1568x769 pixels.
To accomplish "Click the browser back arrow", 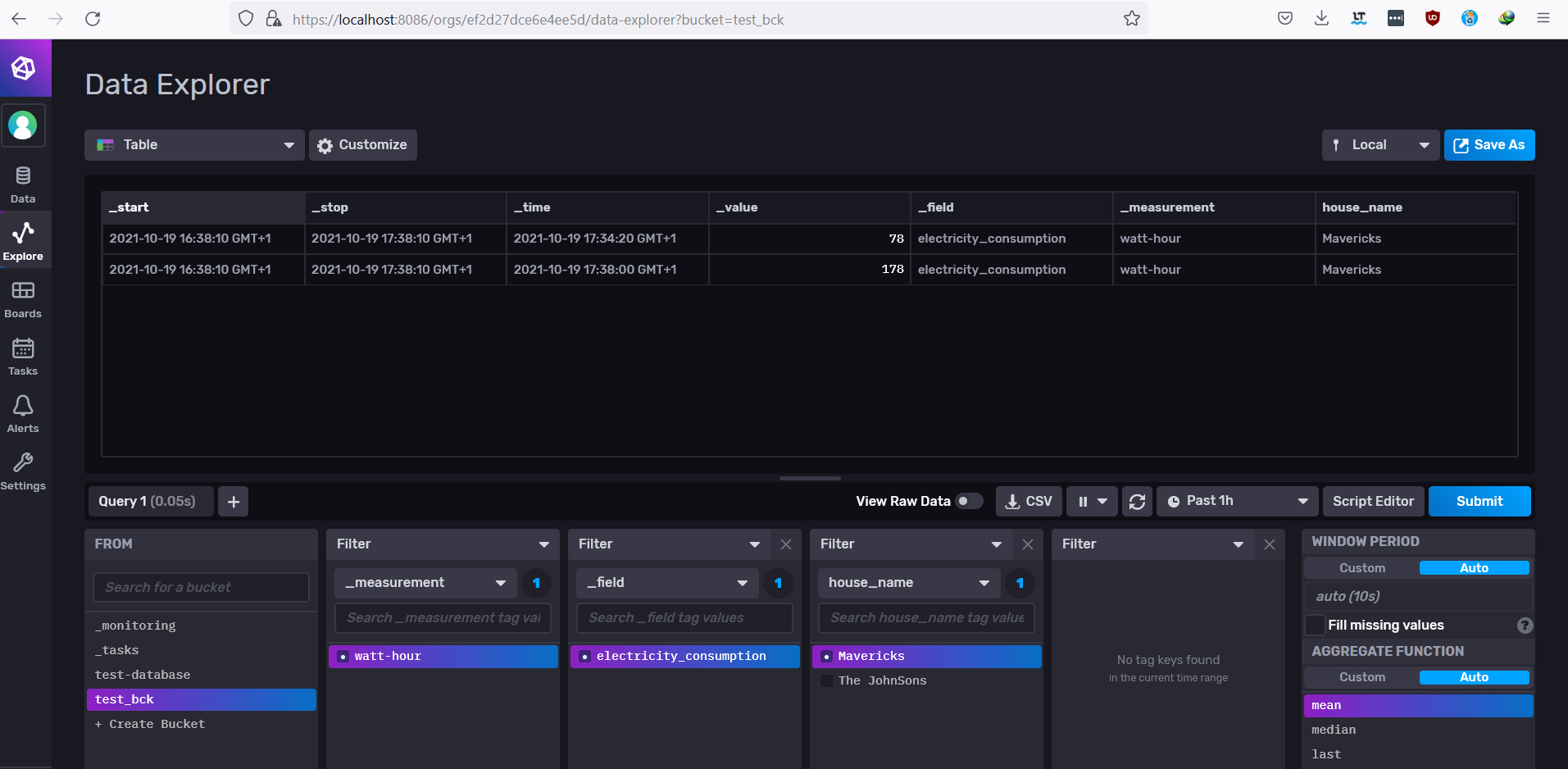I will (x=19, y=18).
